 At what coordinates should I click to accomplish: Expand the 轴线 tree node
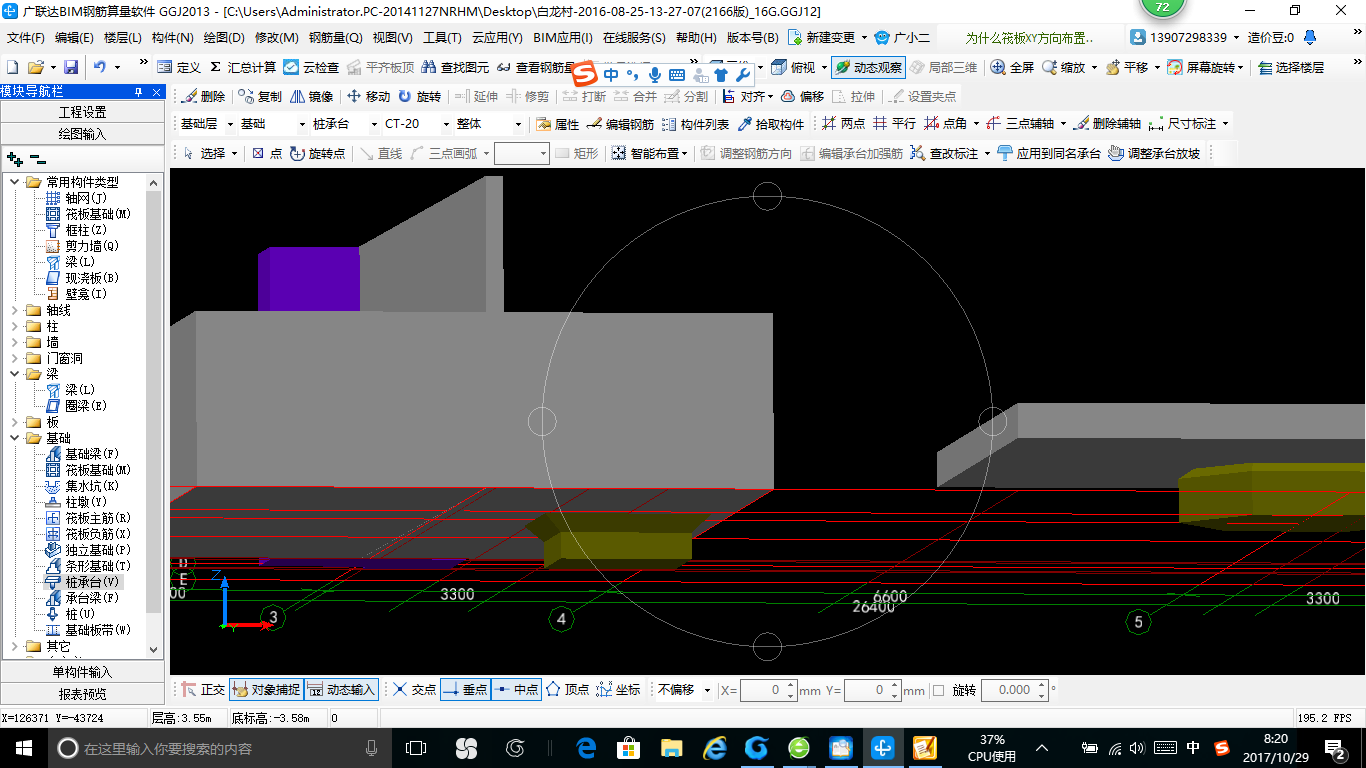click(15, 310)
